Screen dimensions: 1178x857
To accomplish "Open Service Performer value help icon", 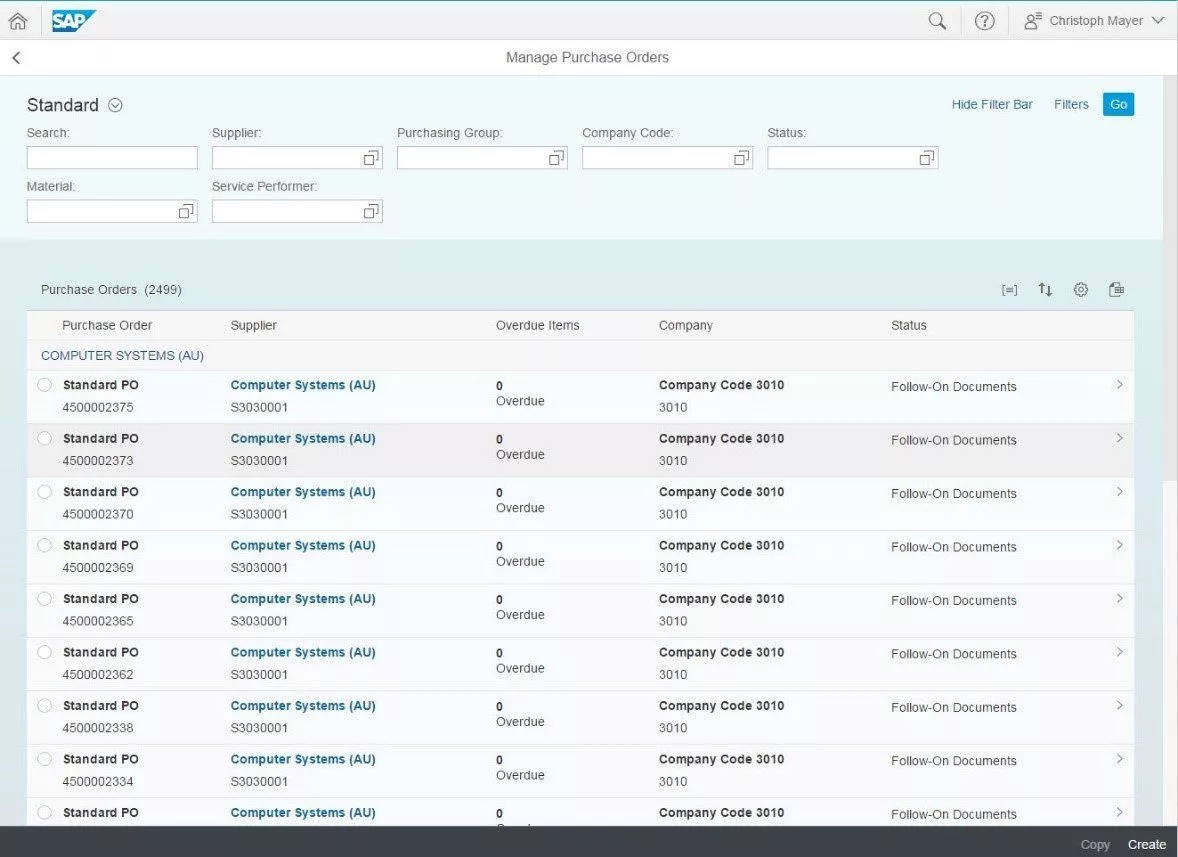I will click(x=371, y=211).
